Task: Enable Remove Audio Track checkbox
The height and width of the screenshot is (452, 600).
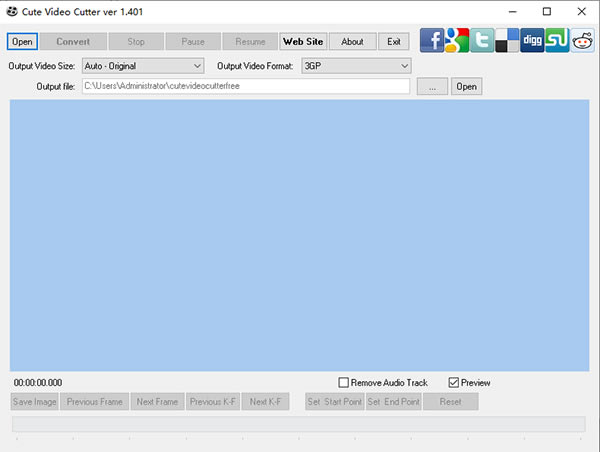Action: point(344,382)
